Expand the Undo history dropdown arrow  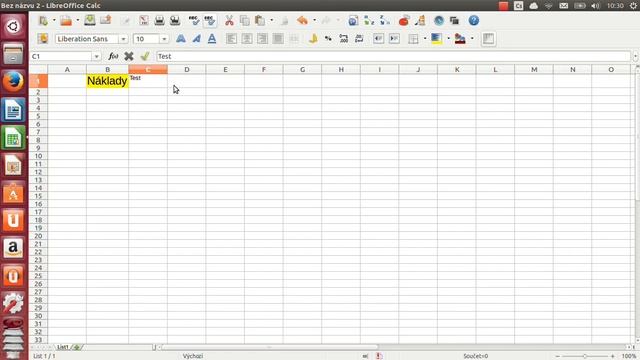(x=314, y=20)
